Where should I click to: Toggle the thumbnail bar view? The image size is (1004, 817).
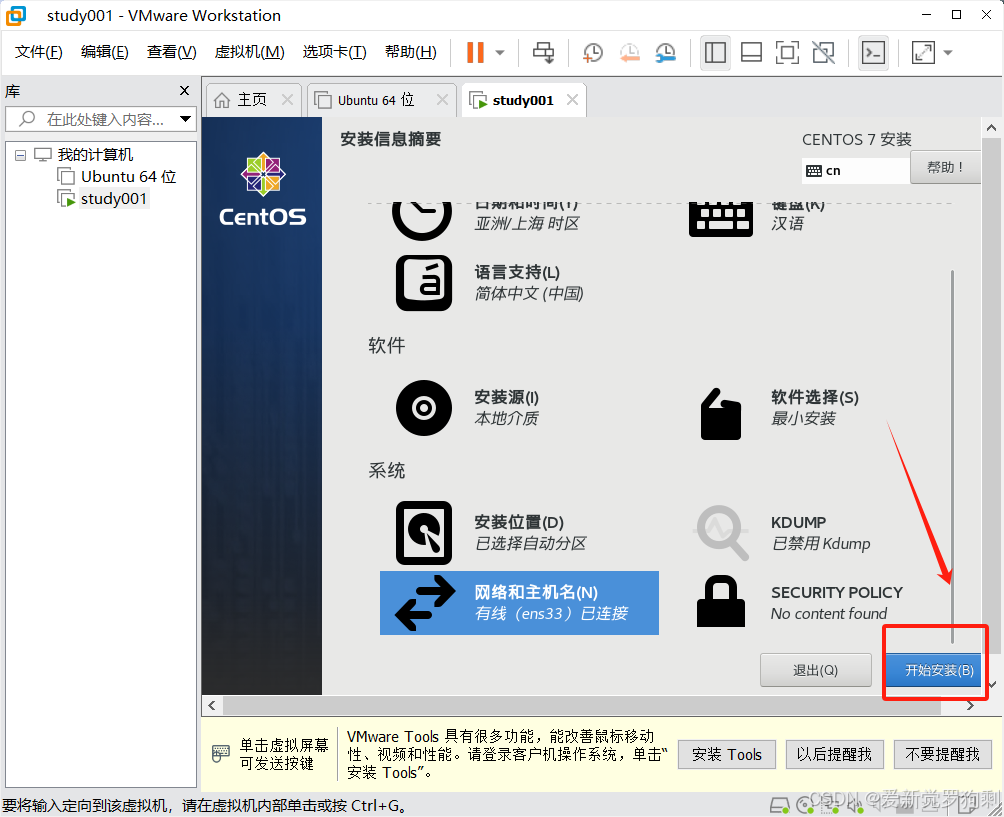coord(751,53)
